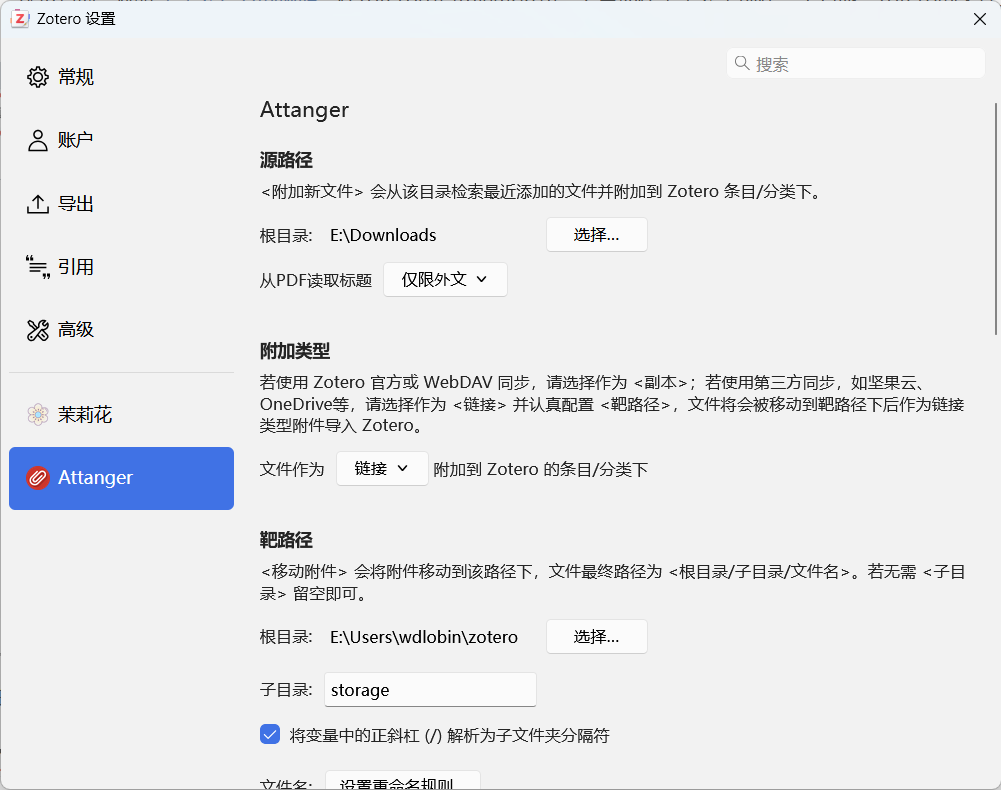Click 选择... for target zotero root directory
The width and height of the screenshot is (1001, 790).
(x=596, y=637)
